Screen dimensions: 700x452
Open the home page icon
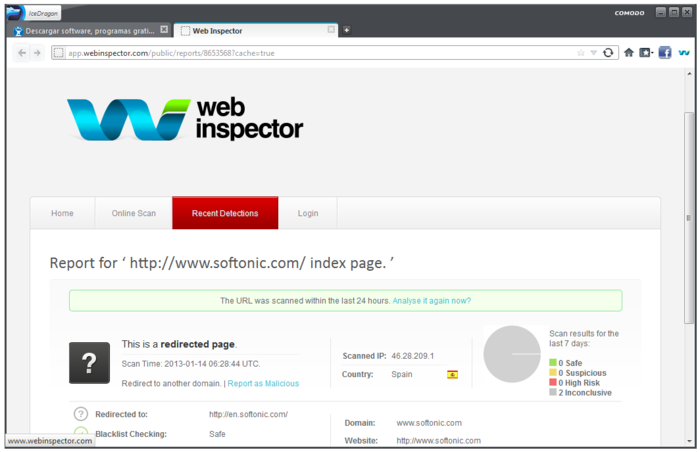coord(629,53)
